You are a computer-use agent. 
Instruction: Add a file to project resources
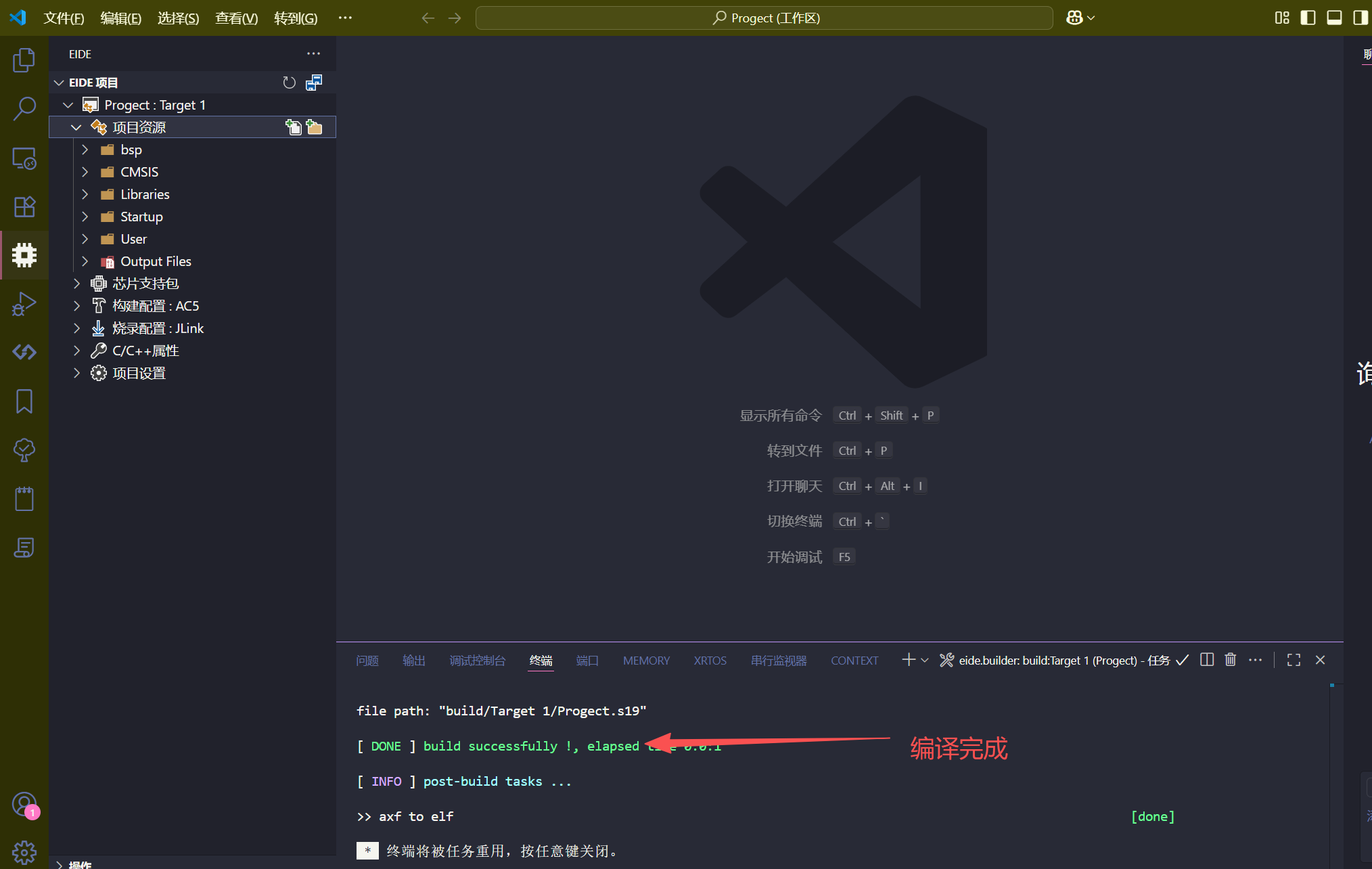coord(293,127)
